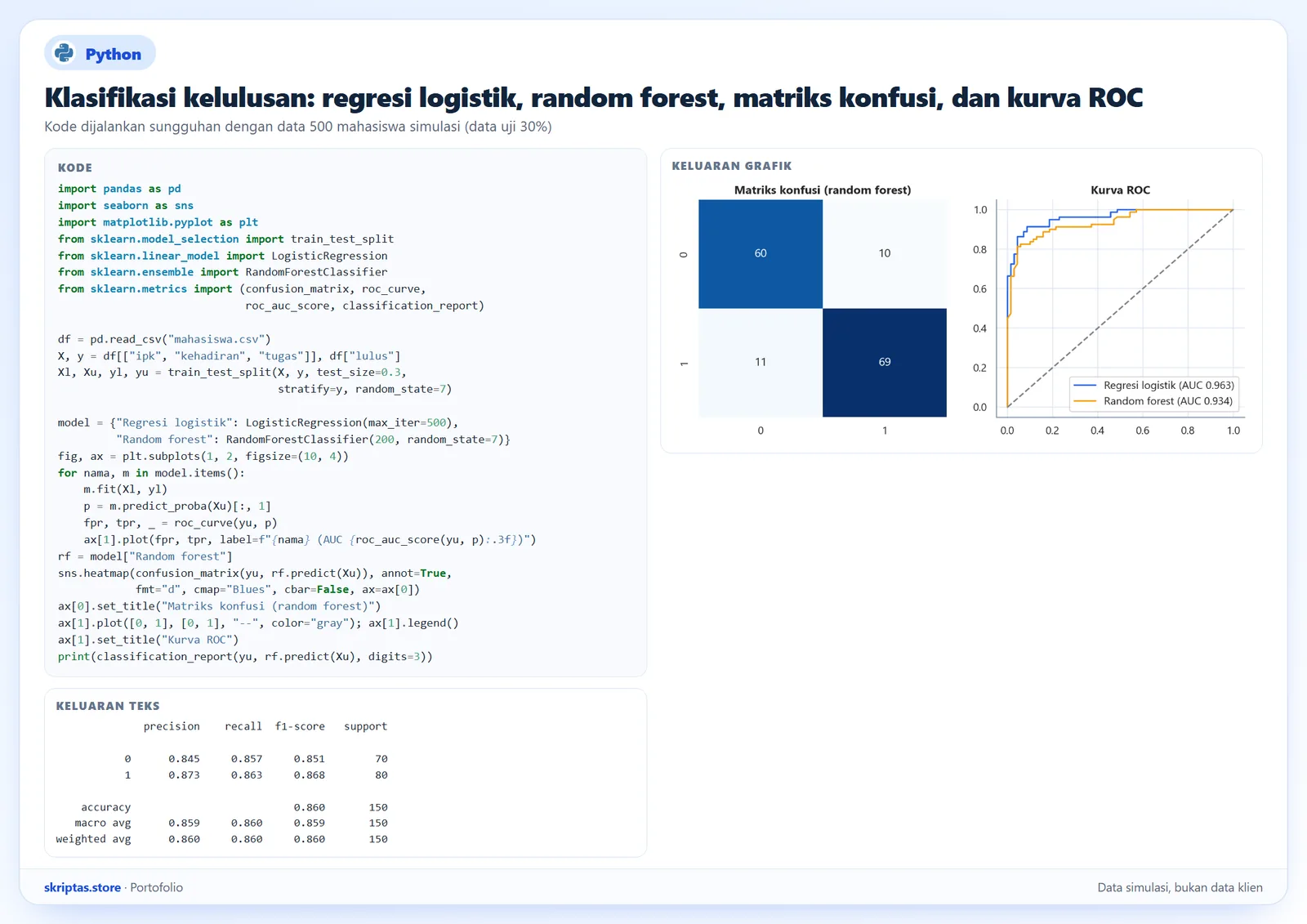Click the Portofolio footer text
Image resolution: width=1307 pixels, height=924 pixels.
coord(157,887)
